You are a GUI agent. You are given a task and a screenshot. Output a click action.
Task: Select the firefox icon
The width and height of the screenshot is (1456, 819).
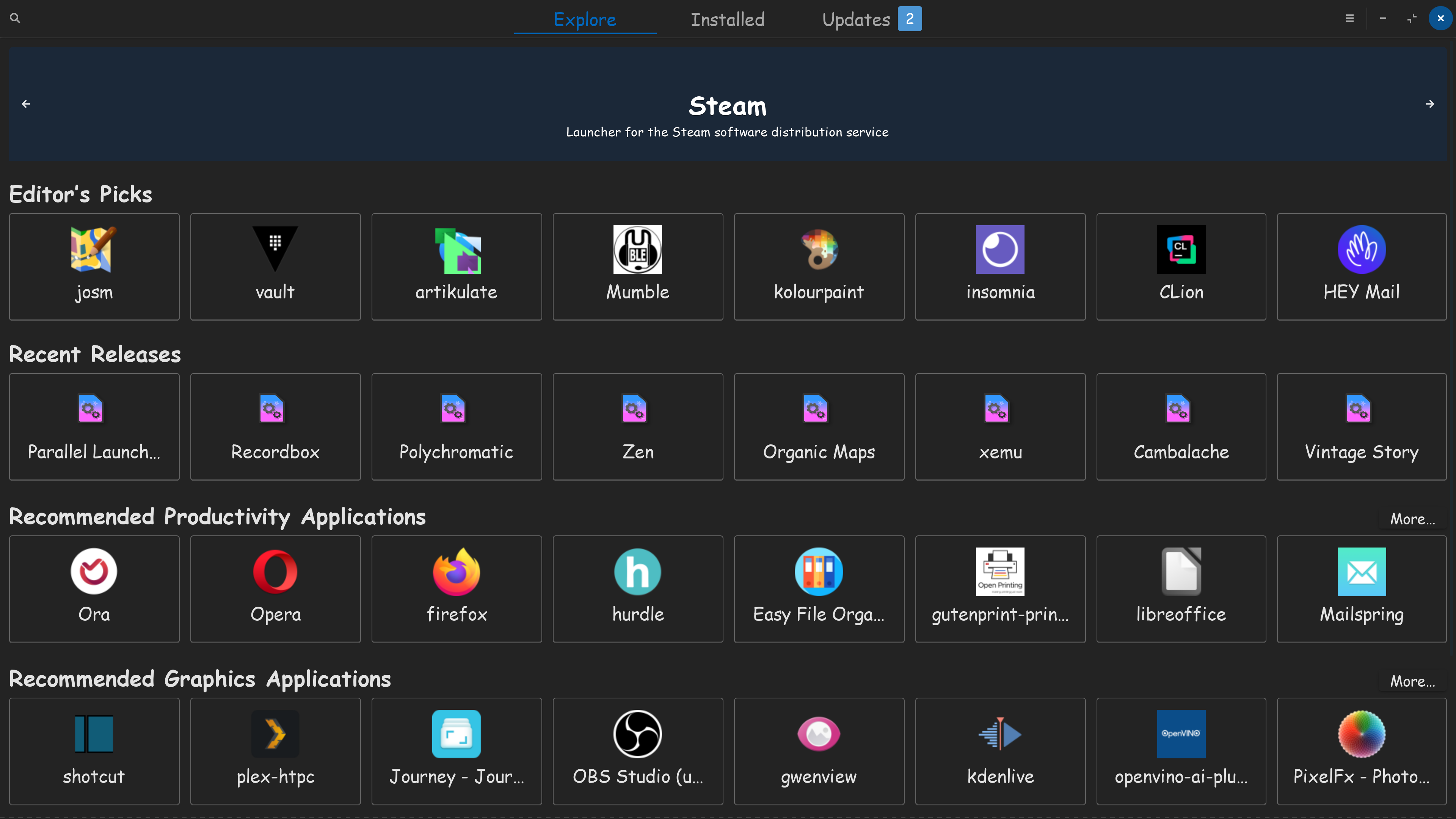456,572
